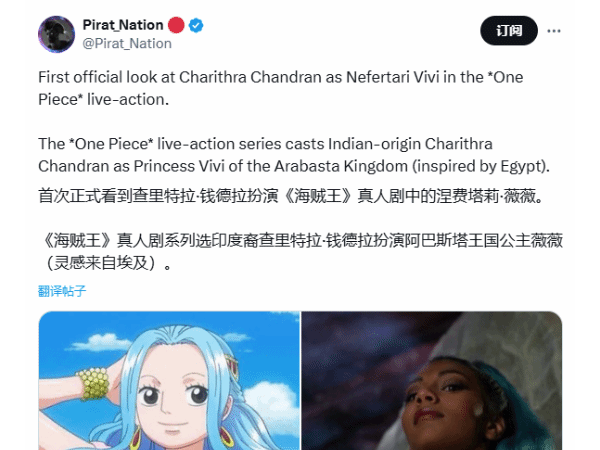Open Pirat_Nation's round profile avatar
600x450 pixels.
pyautogui.click(x=57, y=34)
